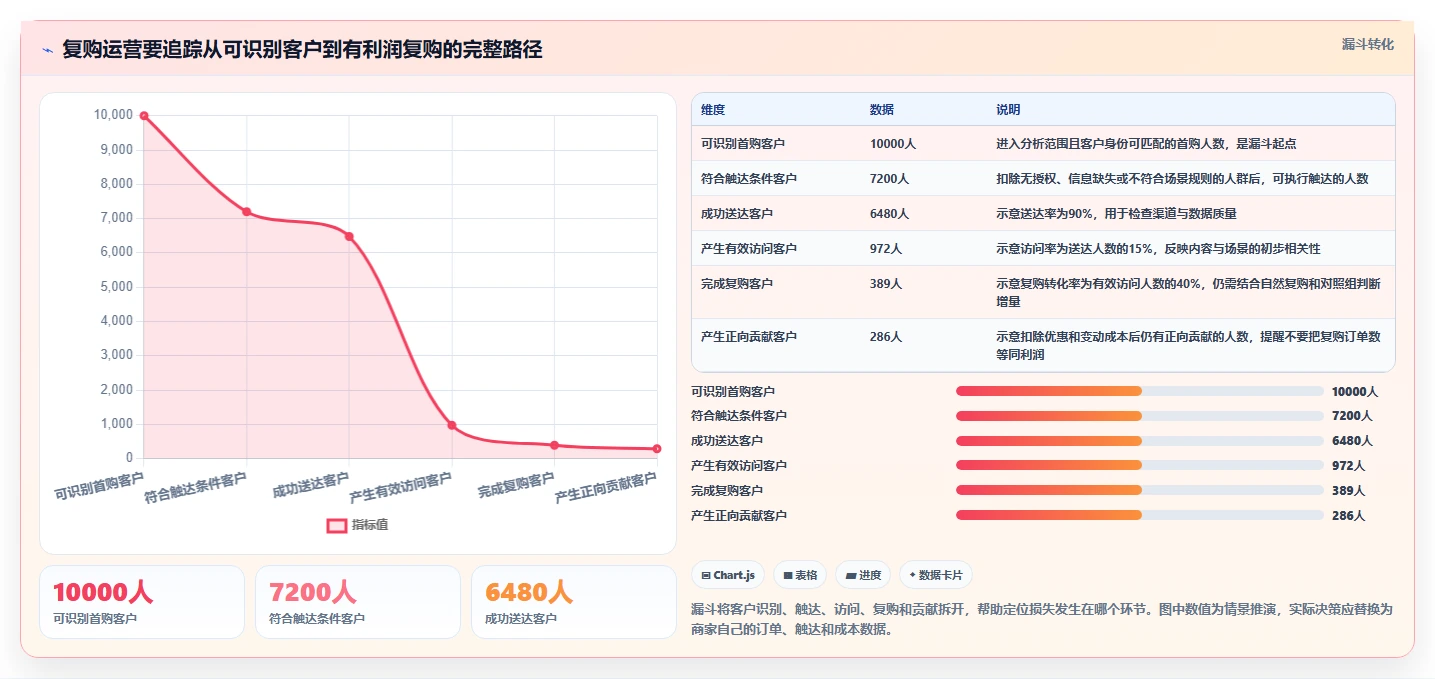Screen dimensions: 1435x679
Task: Click the 7200人 table cell
Action: pyautogui.click(x=890, y=179)
